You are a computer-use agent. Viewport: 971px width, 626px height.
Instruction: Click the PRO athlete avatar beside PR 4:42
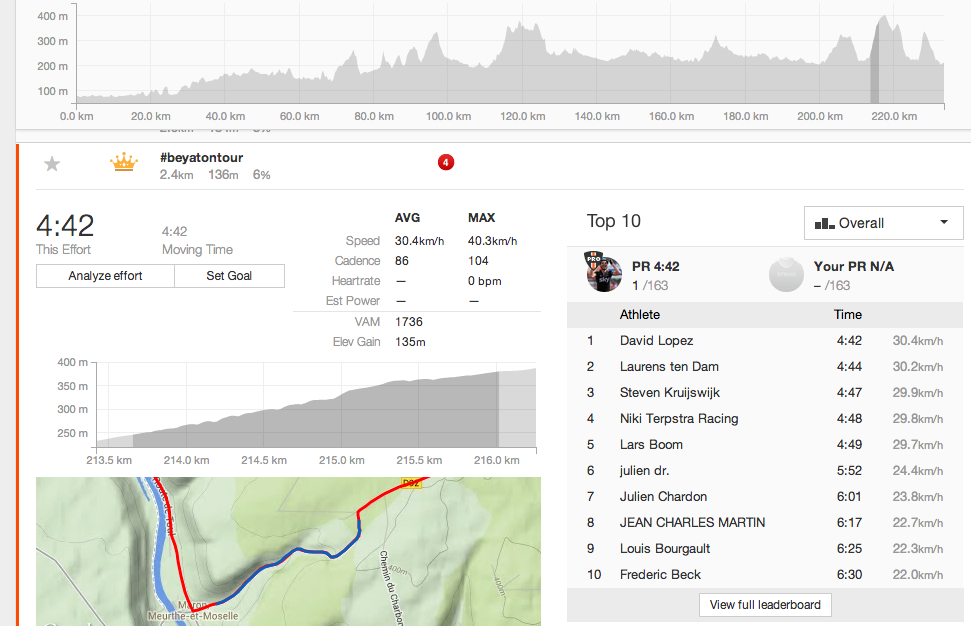[x=603, y=274]
